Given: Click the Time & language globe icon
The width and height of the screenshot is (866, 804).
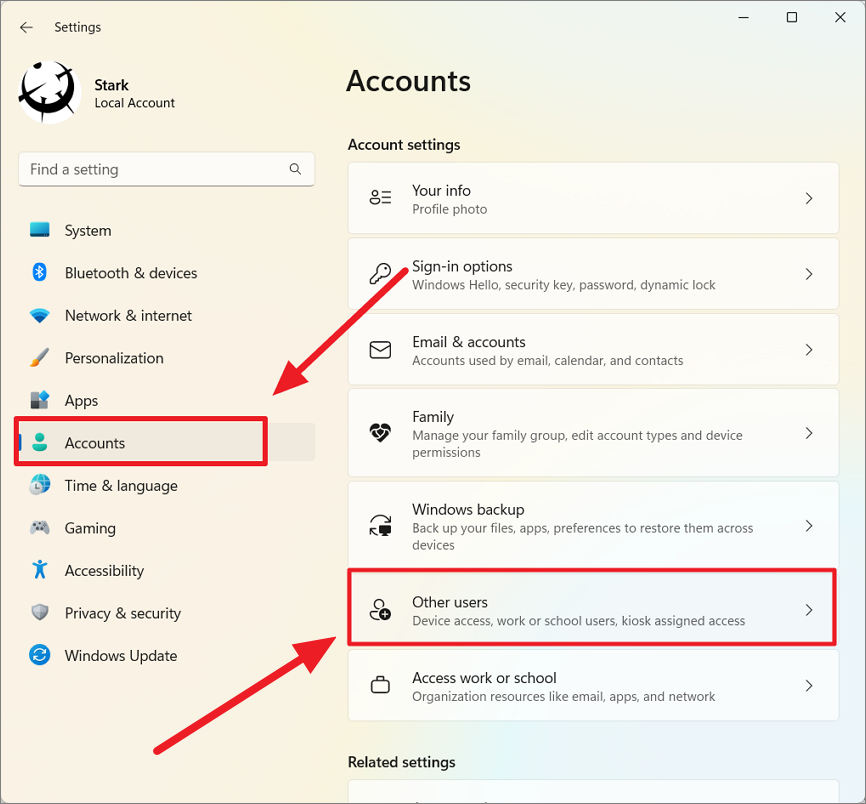Looking at the screenshot, I should point(40,485).
